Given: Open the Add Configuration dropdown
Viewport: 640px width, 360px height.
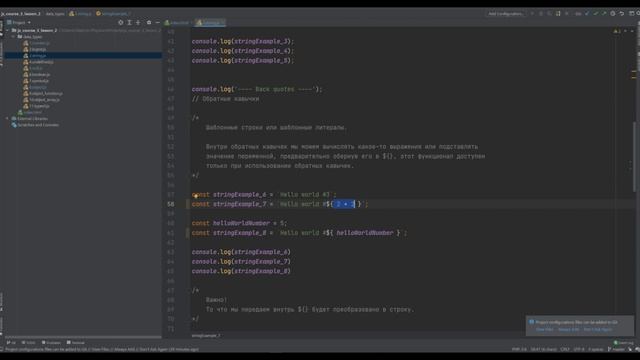Looking at the screenshot, I should [505, 13].
